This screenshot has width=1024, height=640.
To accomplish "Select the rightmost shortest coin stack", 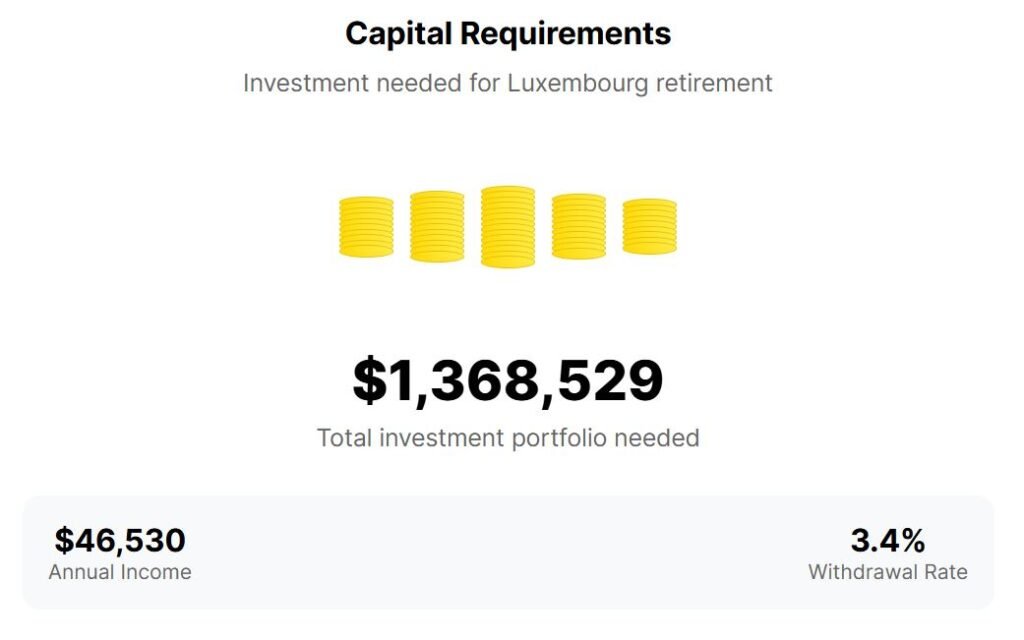I will (x=650, y=227).
